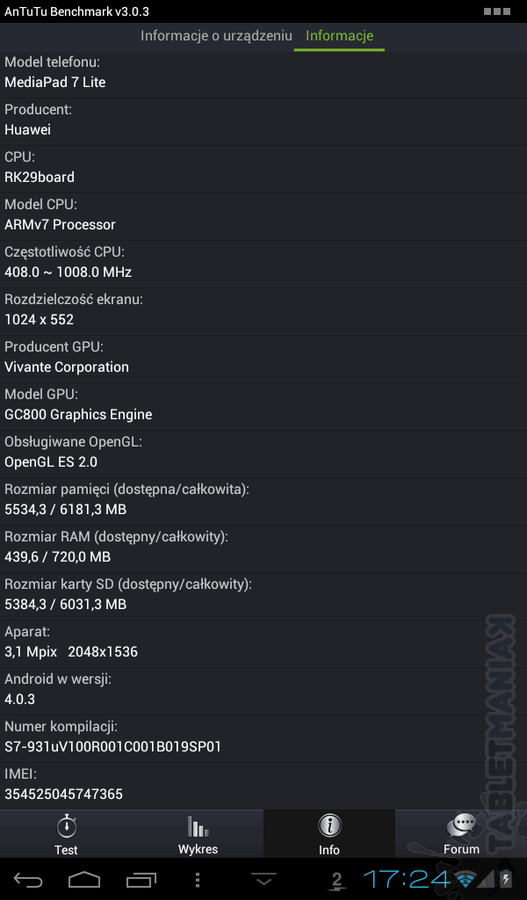Open the Wykres bar chart icon
Image resolution: width=527 pixels, height=900 pixels.
tap(197, 827)
